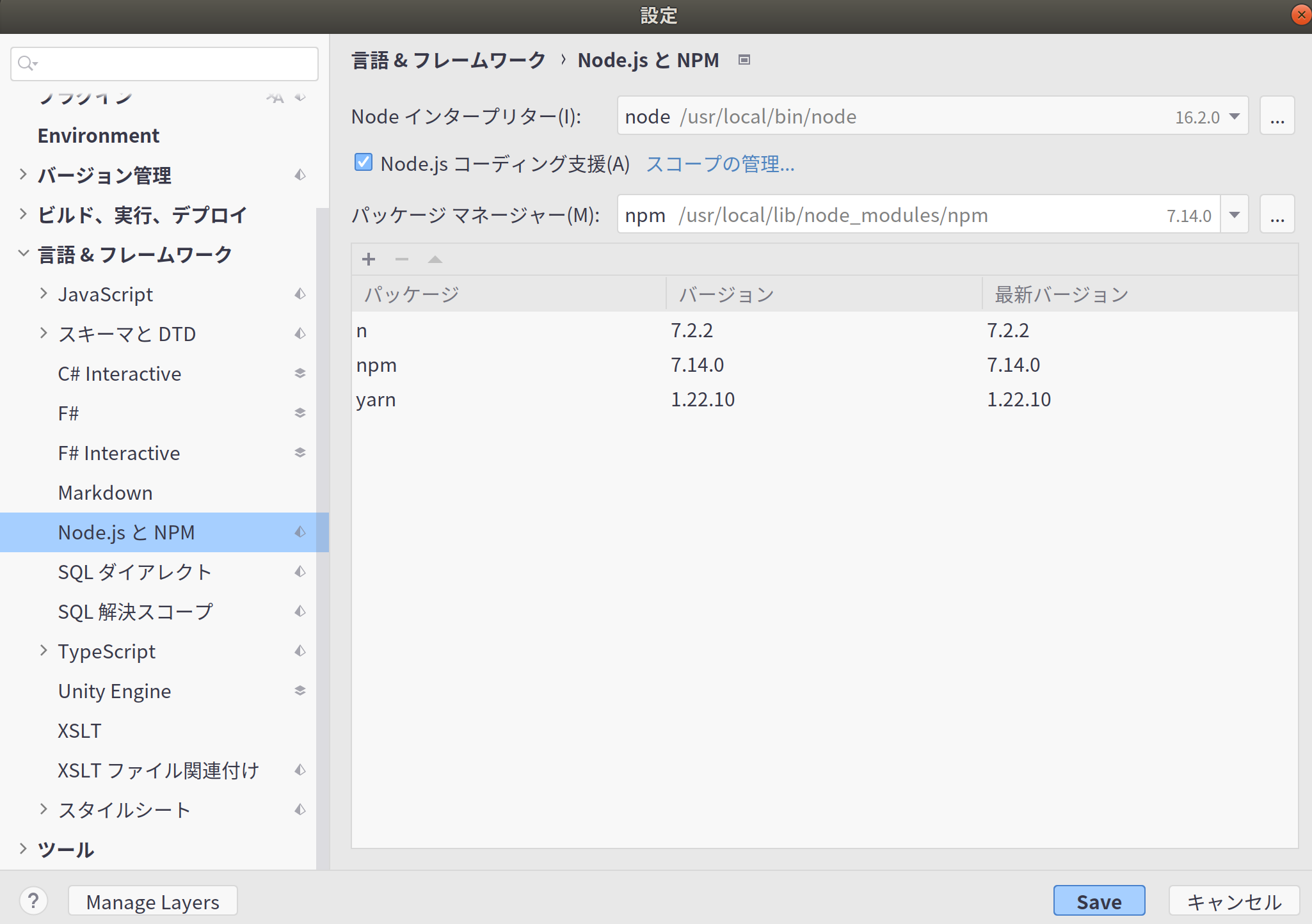This screenshot has height=924, width=1312.
Task: Browse for Node interpreter with the ellipsis button
Action: [1277, 116]
